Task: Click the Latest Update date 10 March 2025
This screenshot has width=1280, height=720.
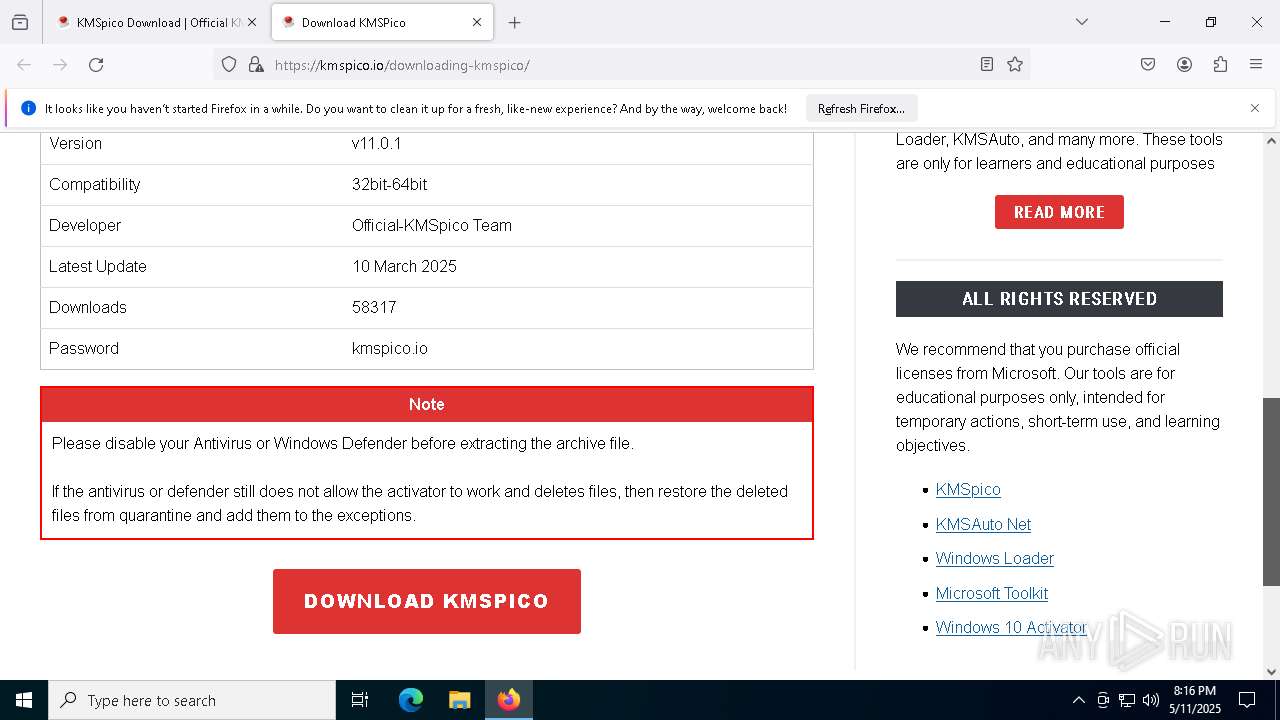Action: (x=404, y=266)
